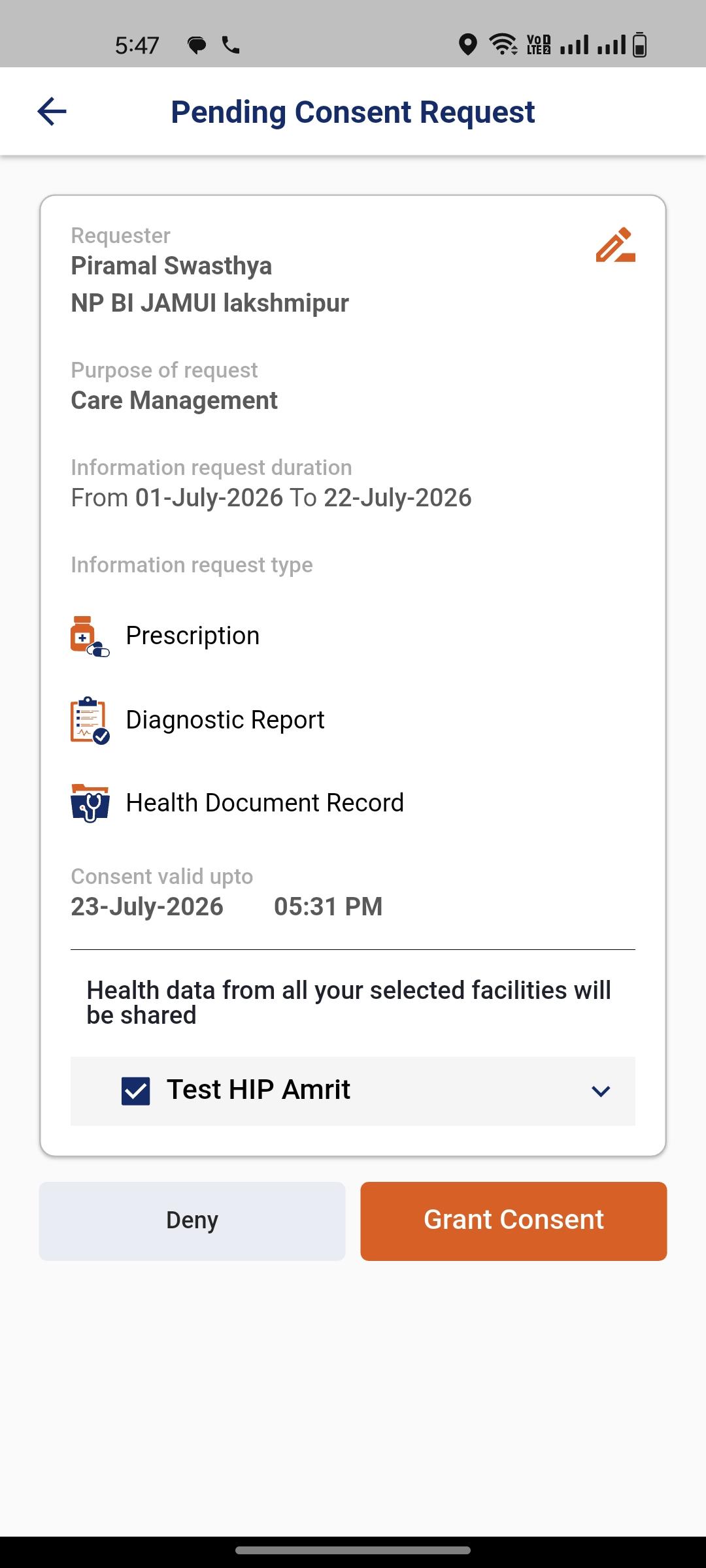Tap the chat bubble notification icon
The image size is (706, 1568).
coord(197,45)
